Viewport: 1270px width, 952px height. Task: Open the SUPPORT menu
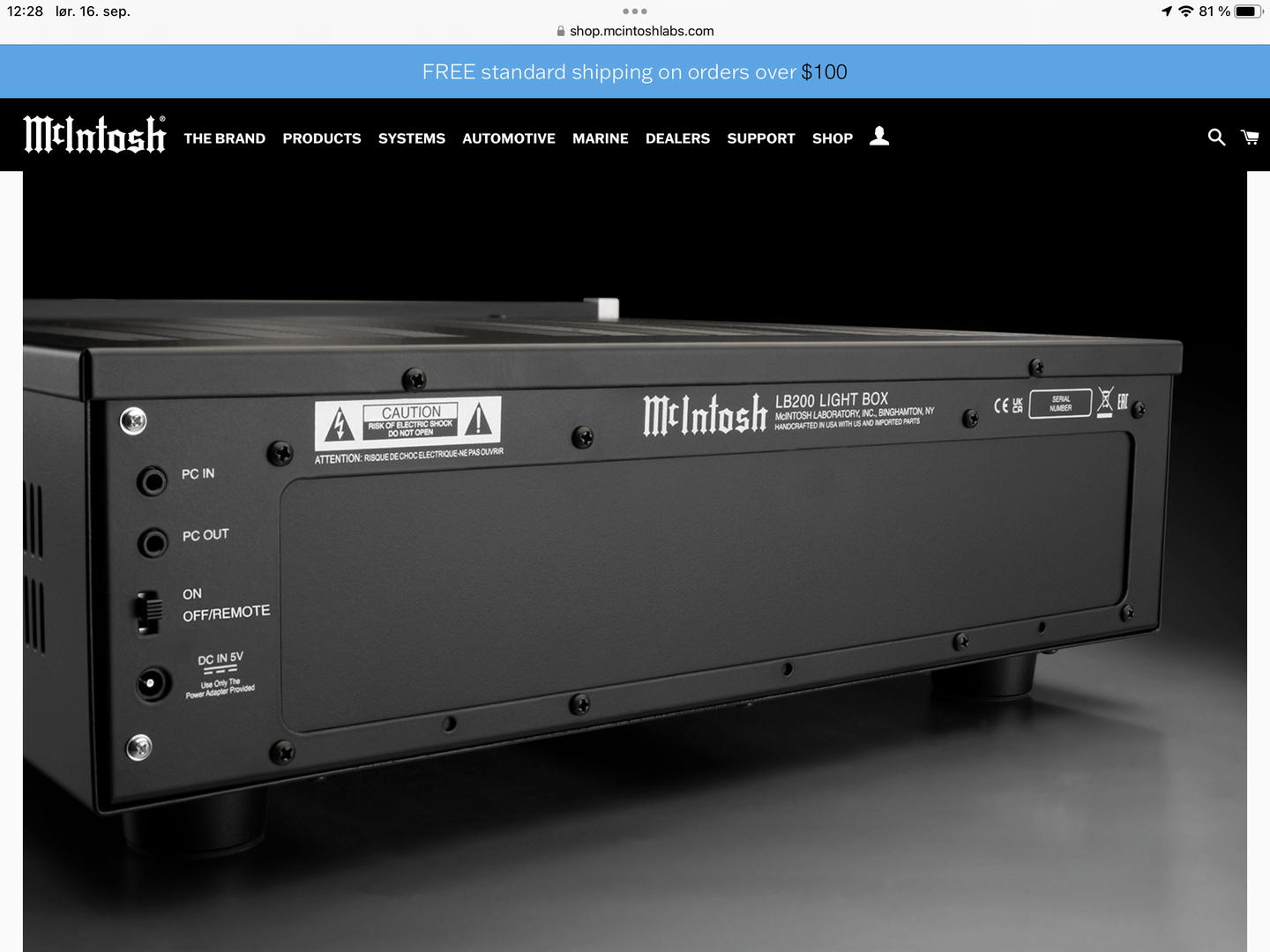click(761, 138)
